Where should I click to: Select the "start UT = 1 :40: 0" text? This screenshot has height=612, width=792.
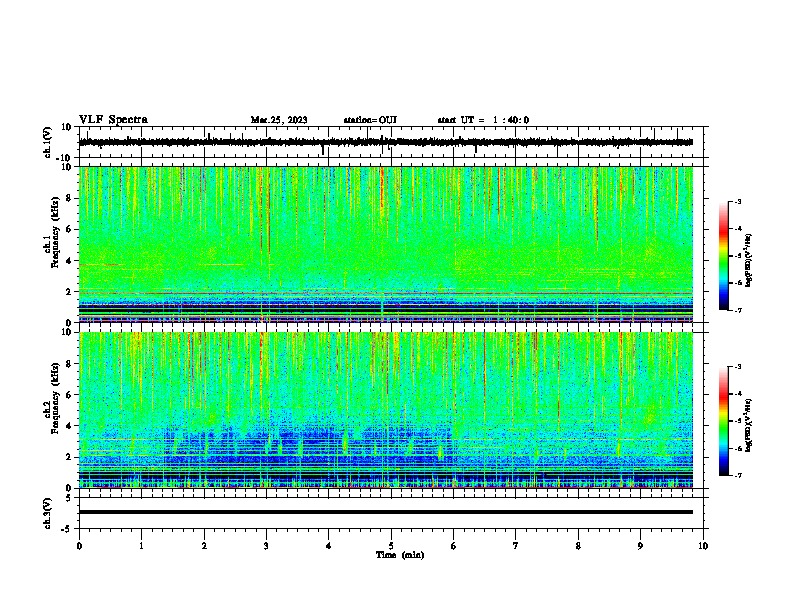point(483,120)
